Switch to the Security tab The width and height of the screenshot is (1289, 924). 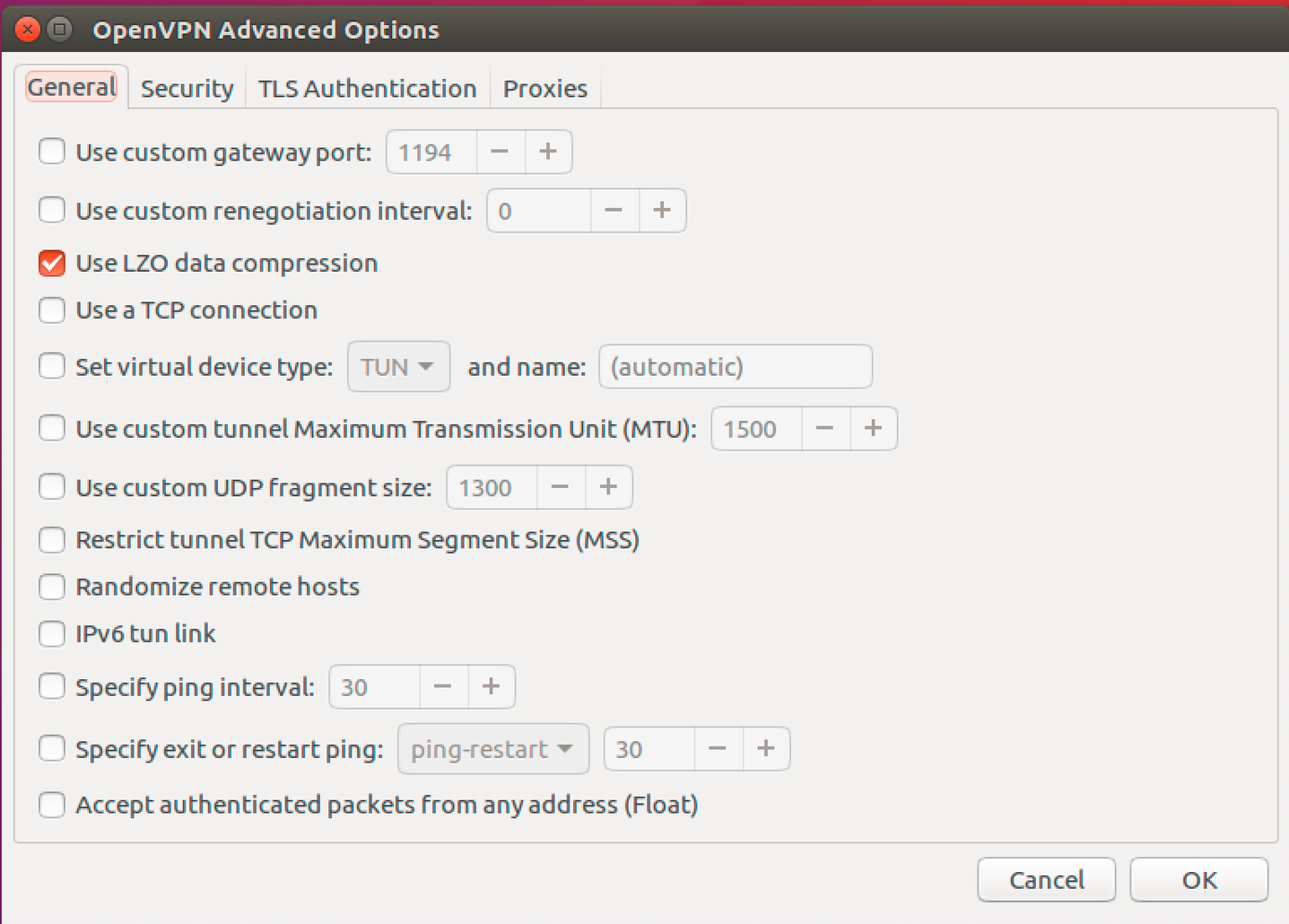point(187,89)
